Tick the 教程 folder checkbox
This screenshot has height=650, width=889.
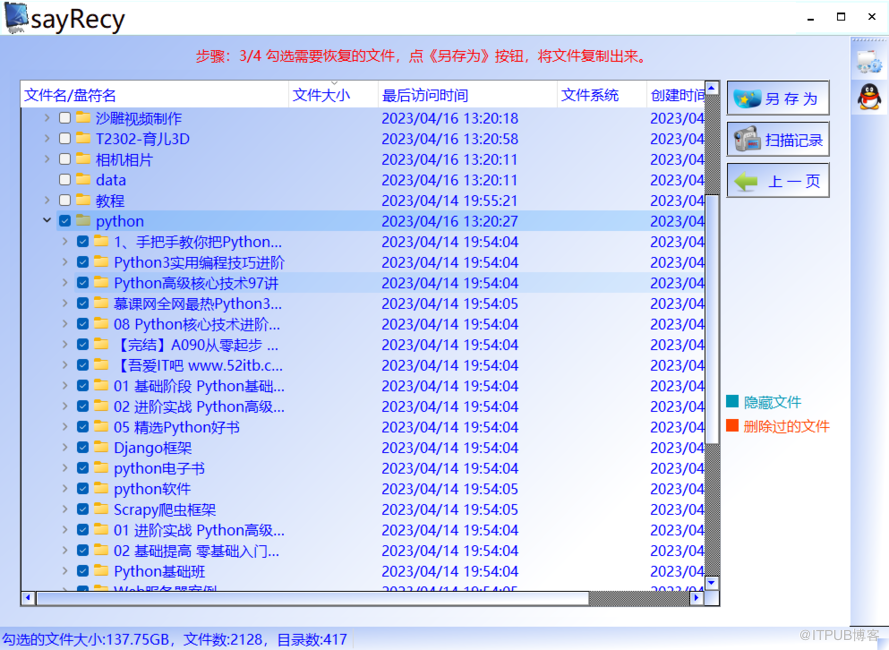click(65, 200)
